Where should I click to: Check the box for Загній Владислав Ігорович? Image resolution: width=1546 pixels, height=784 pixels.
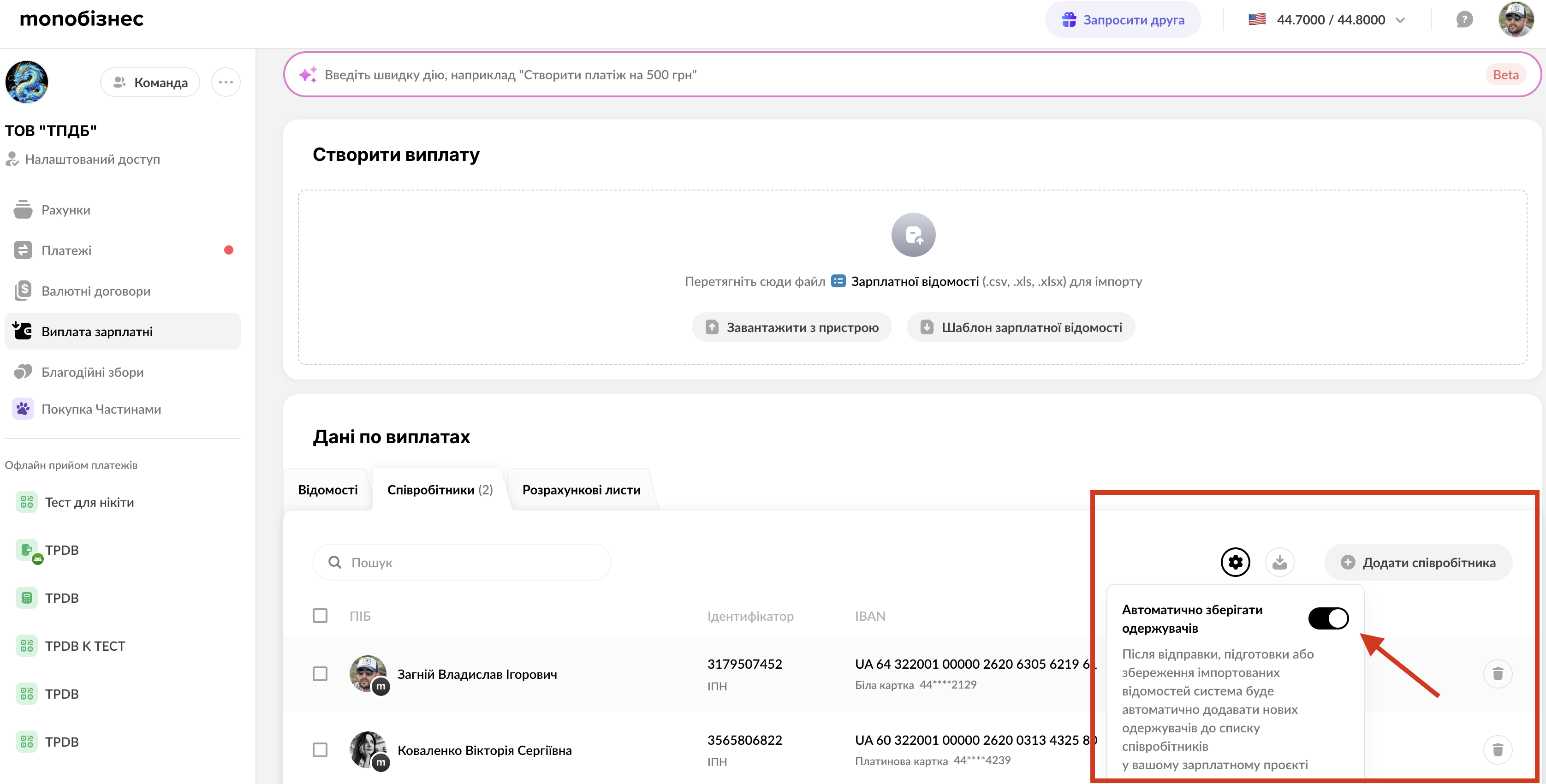pos(320,674)
